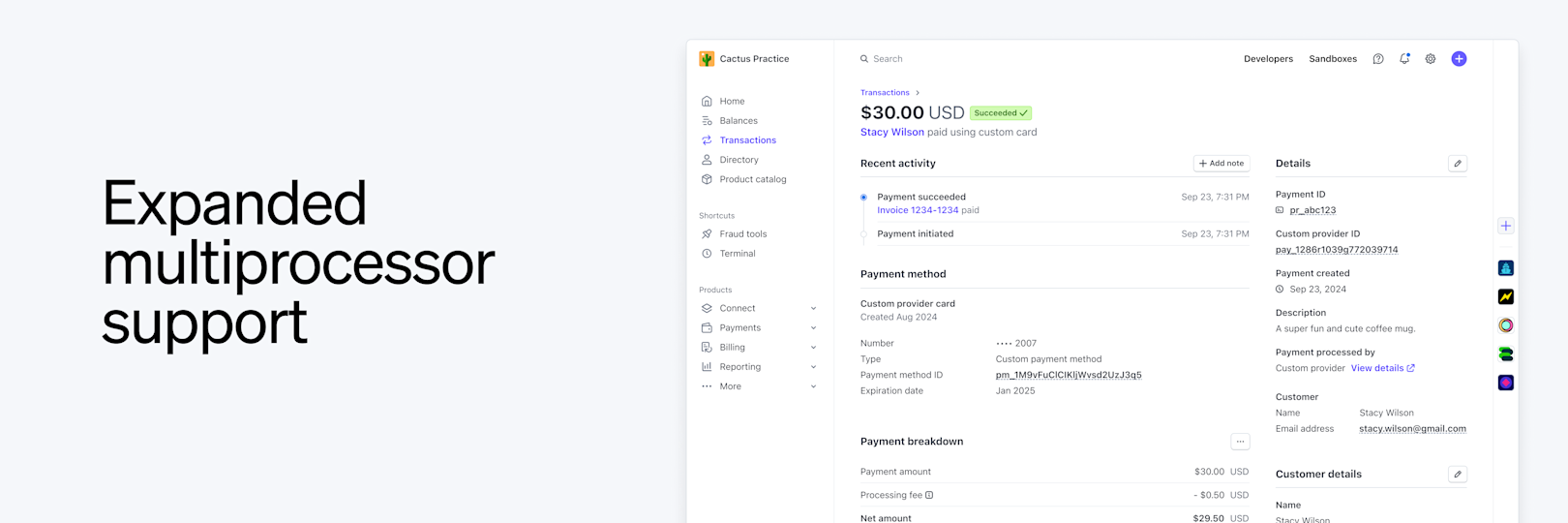Click the Directory person icon
This screenshot has width=1568, height=523.
pos(707,160)
